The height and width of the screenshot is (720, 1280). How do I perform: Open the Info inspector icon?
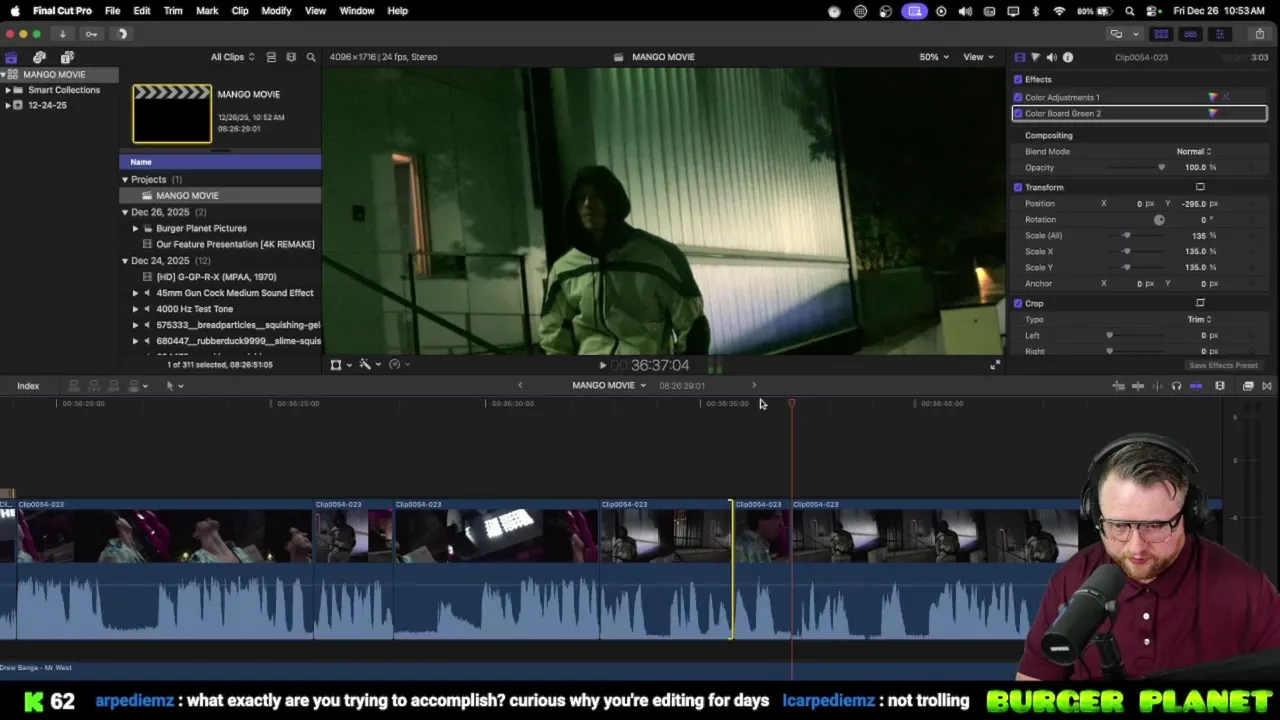(x=1068, y=57)
